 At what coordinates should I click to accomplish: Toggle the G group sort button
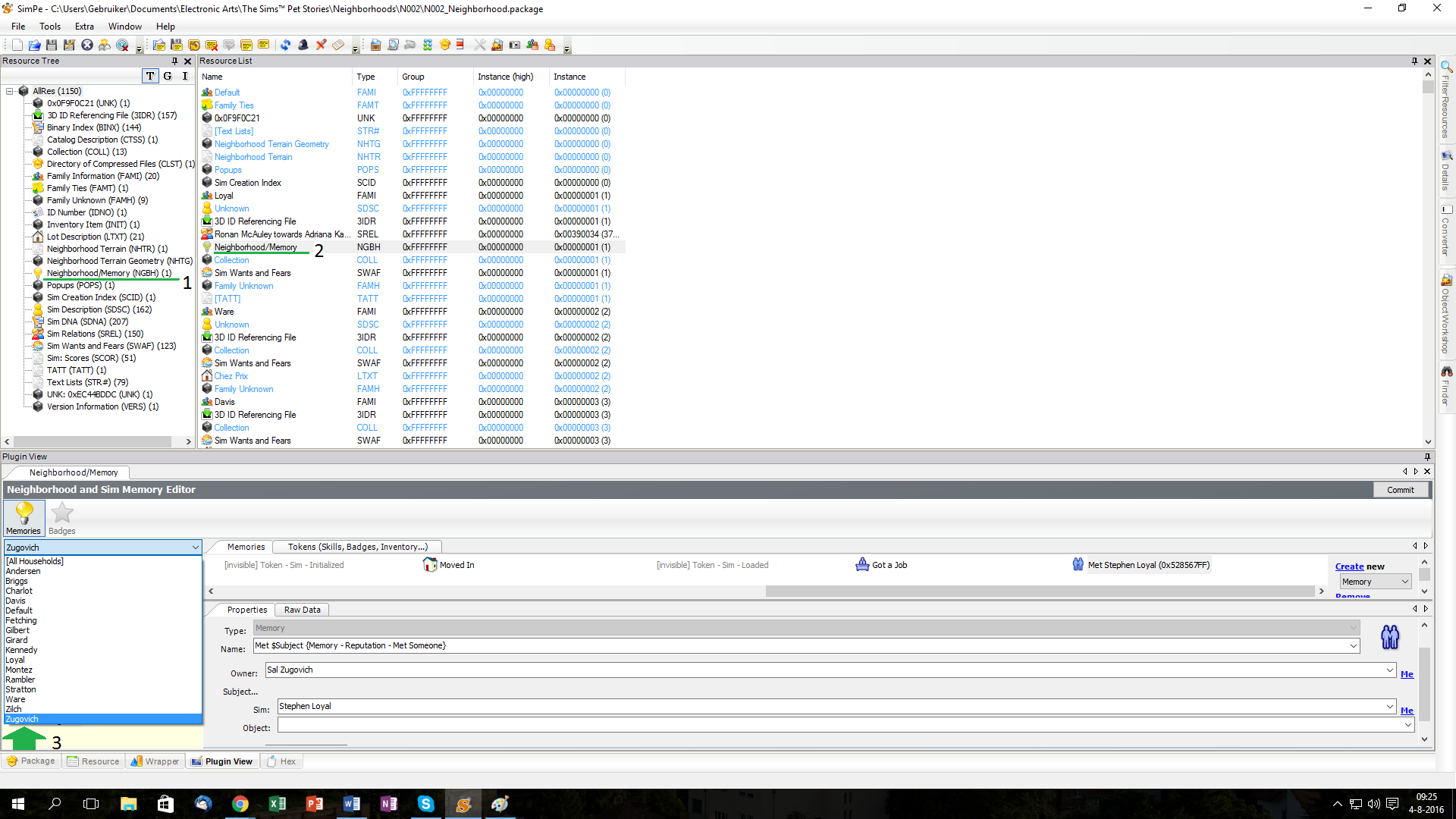click(168, 76)
